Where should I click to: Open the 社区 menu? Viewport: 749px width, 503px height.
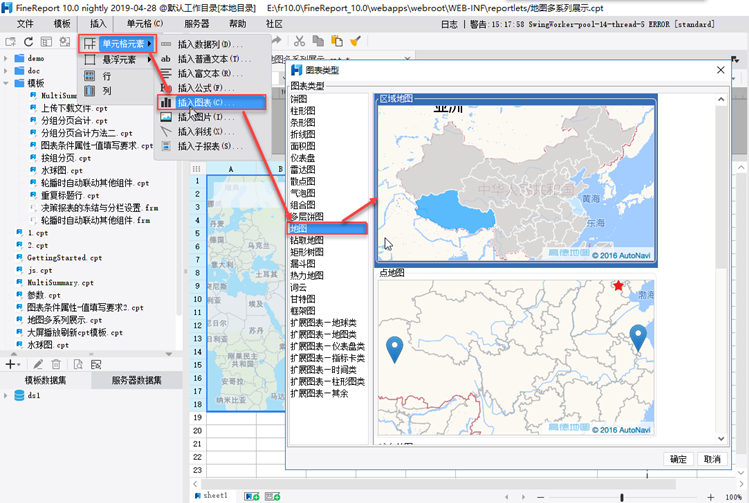(274, 24)
